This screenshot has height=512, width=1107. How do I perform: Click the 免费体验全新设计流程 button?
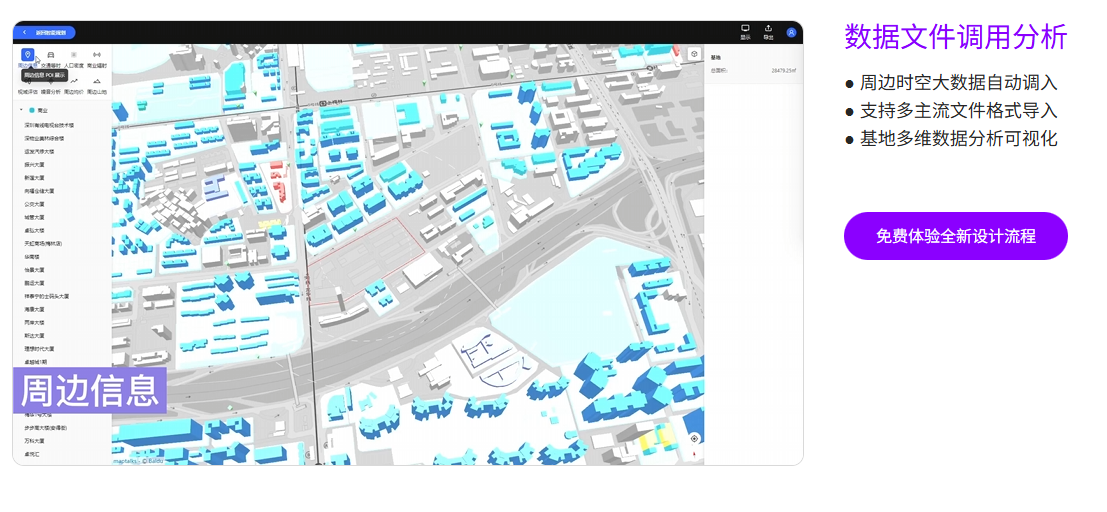(955, 236)
